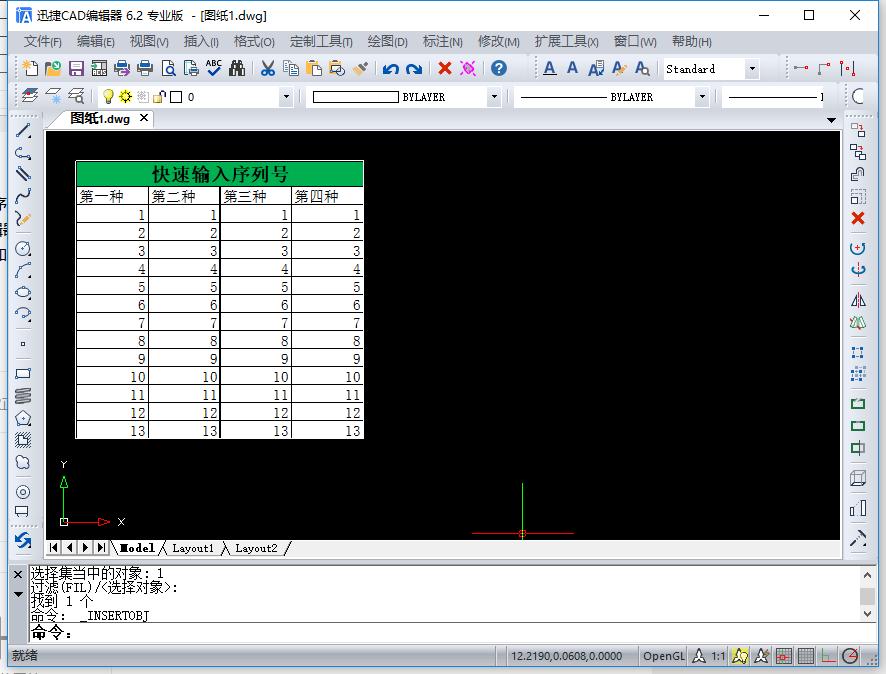886x674 pixels.
Task: Open help with the question mark icon
Action: pos(499,69)
